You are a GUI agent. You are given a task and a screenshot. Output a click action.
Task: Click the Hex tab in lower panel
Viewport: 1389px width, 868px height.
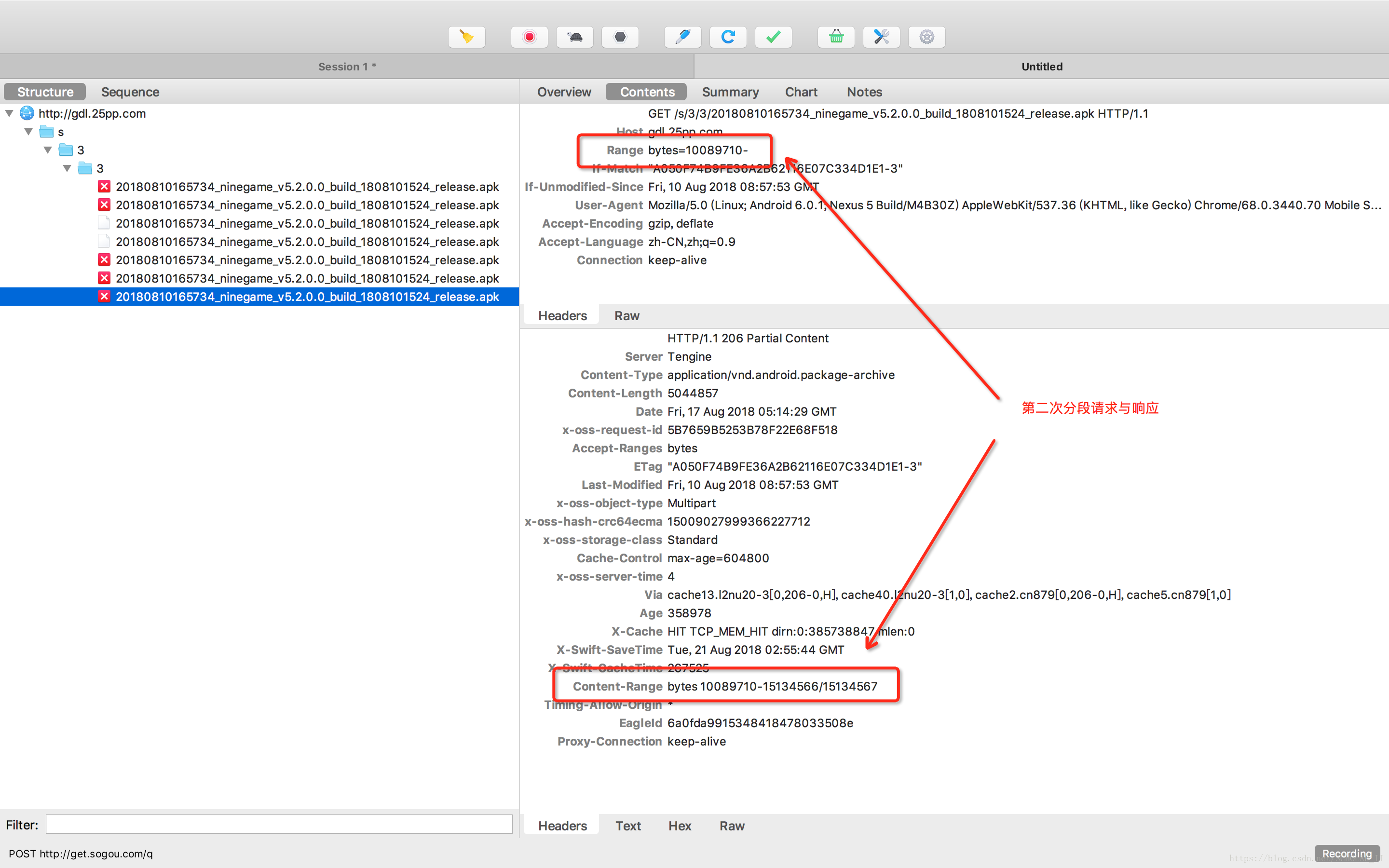(676, 826)
